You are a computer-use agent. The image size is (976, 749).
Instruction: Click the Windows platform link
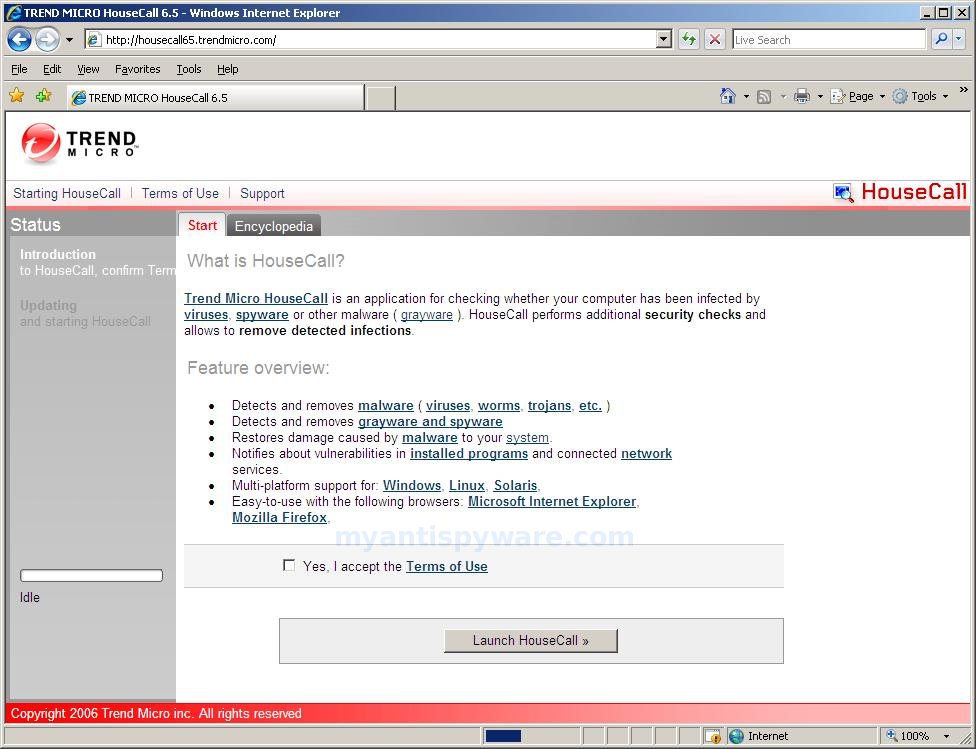coord(412,485)
